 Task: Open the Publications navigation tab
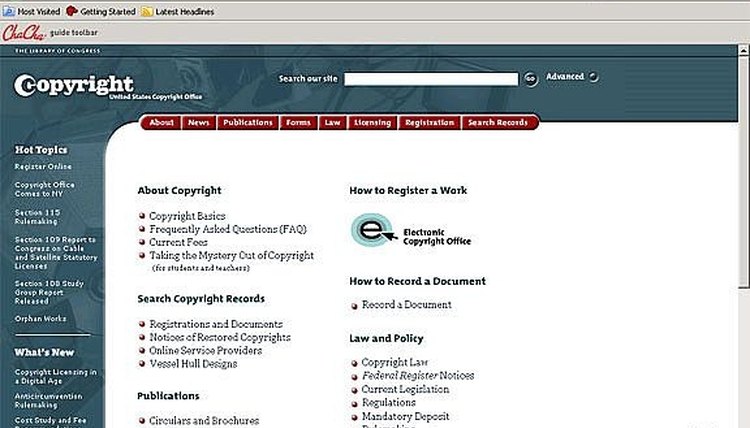[x=248, y=122]
